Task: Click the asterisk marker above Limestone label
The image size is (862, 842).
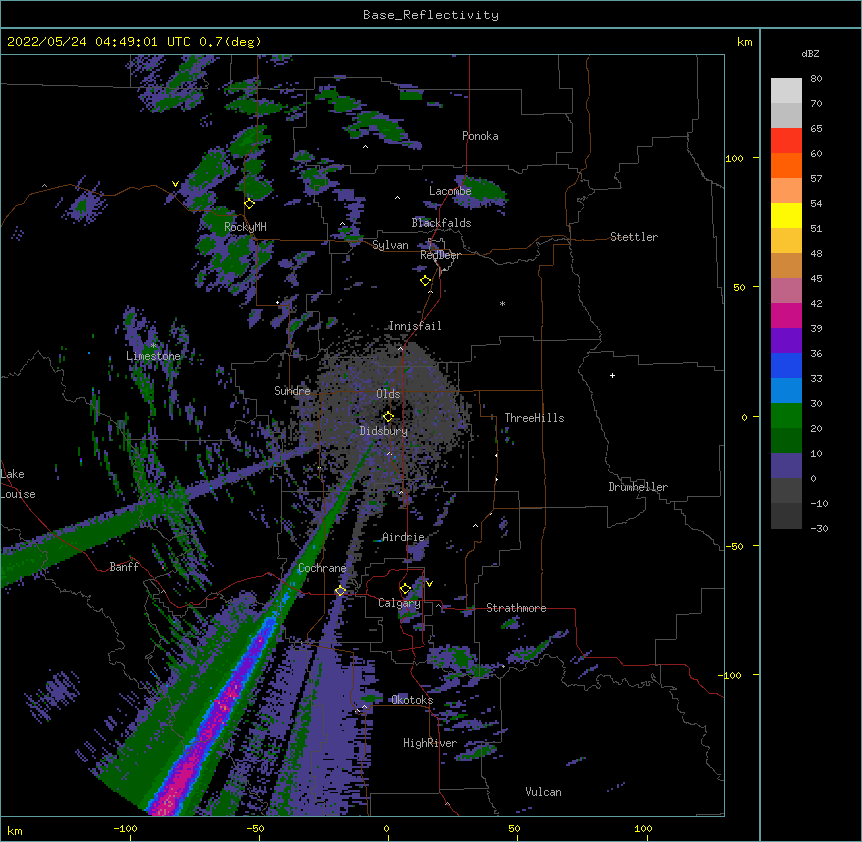Action: [153, 346]
